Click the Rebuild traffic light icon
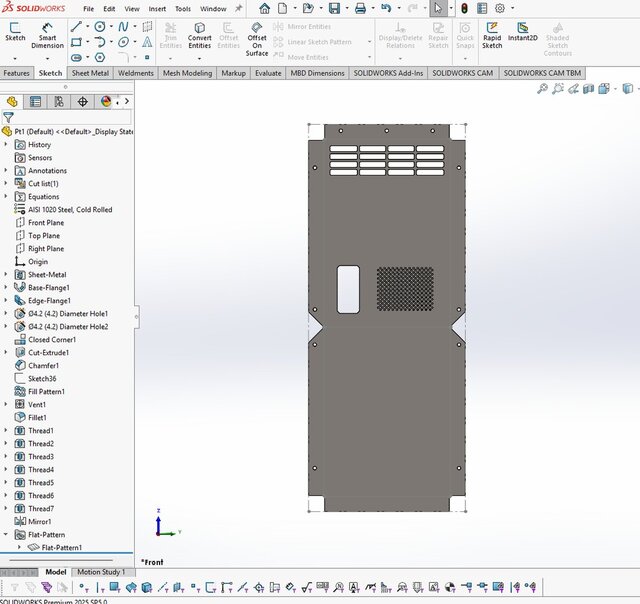 click(464, 8)
